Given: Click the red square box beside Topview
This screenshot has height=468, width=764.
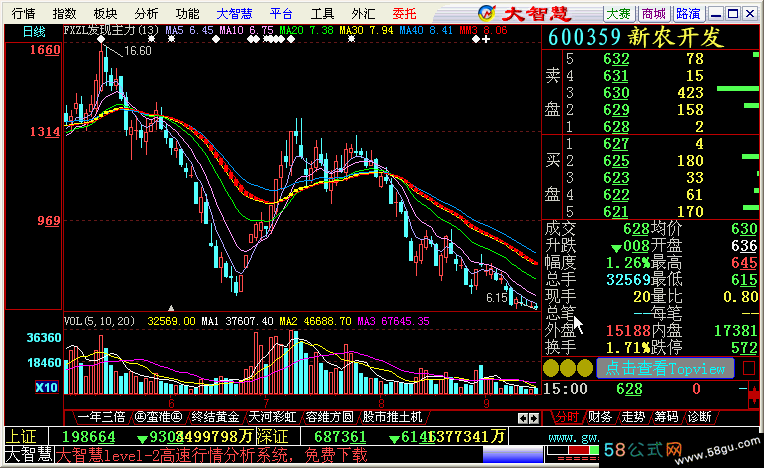Looking at the screenshot, I should [x=749, y=369].
